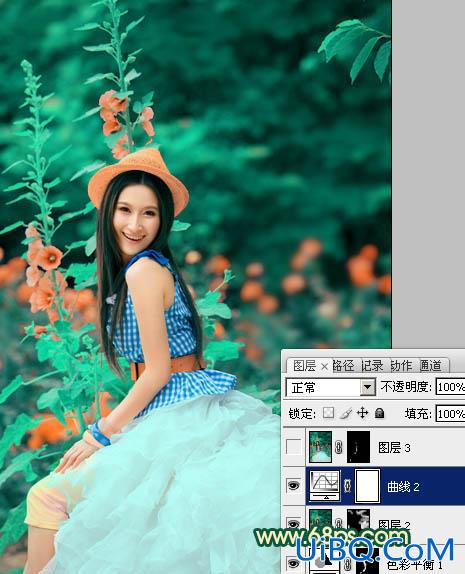Close the 图层 panel tab with the X
This screenshot has height=574, width=465.
click(x=324, y=366)
